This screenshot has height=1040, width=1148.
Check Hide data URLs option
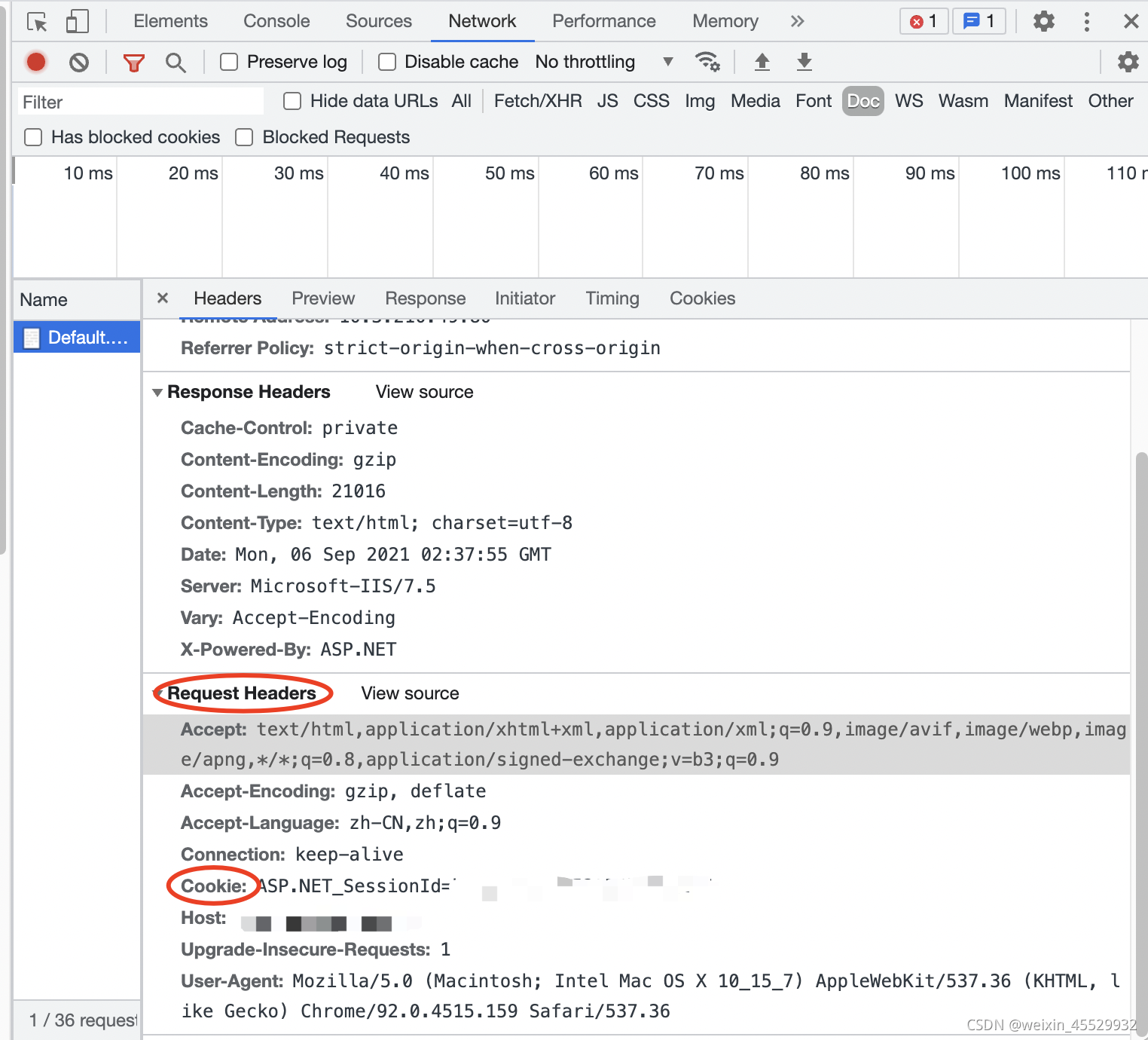292,101
